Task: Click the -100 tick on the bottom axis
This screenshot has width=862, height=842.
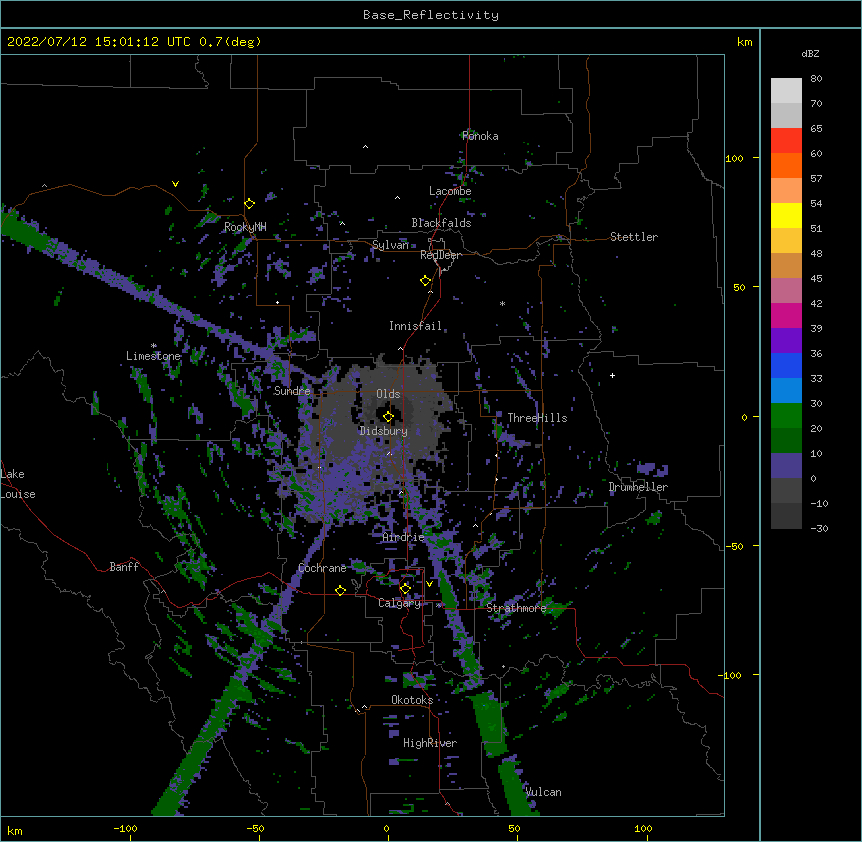Action: [125, 829]
